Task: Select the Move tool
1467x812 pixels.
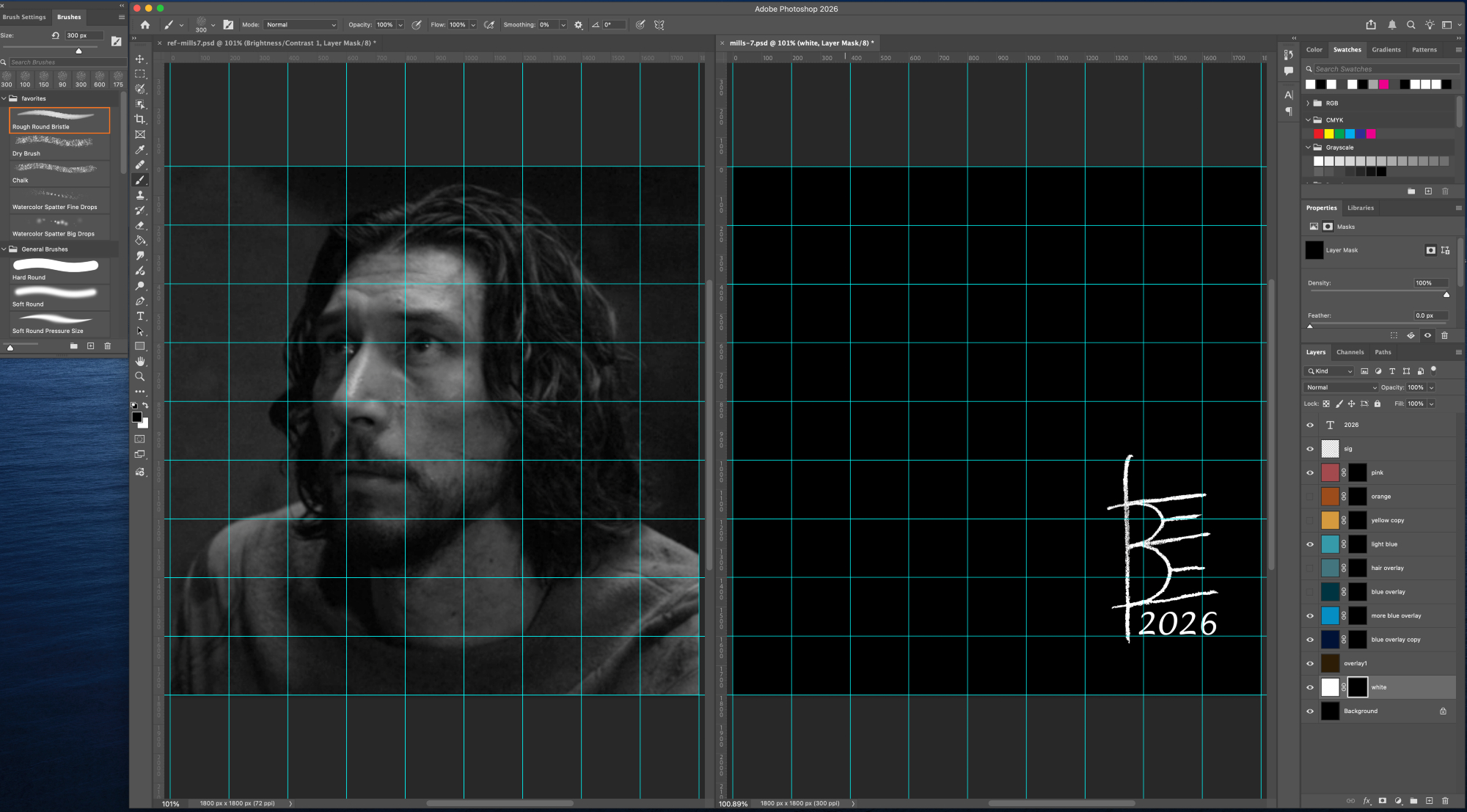Action: pyautogui.click(x=140, y=59)
